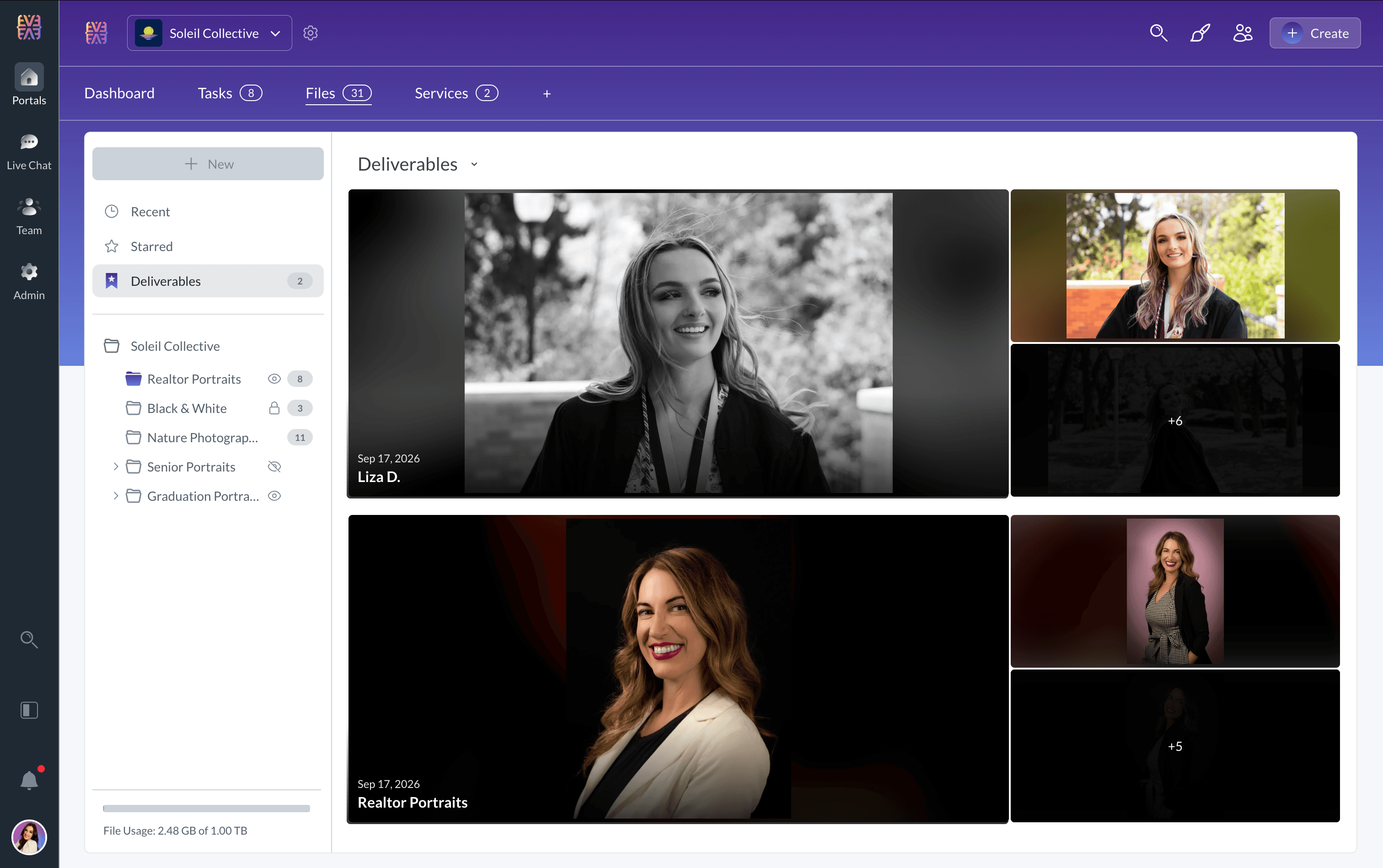Open the pink backdrop portrait thumbnail
1383x868 pixels.
pyautogui.click(x=1175, y=591)
